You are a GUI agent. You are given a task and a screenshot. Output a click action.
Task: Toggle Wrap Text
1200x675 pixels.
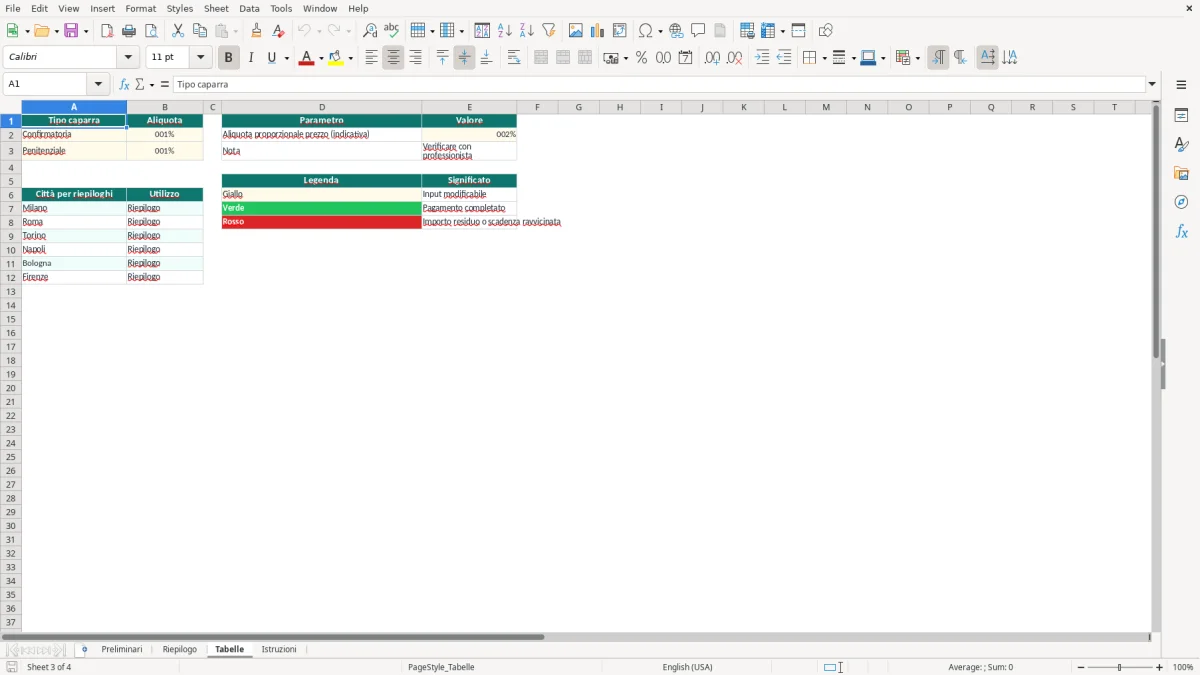point(514,58)
